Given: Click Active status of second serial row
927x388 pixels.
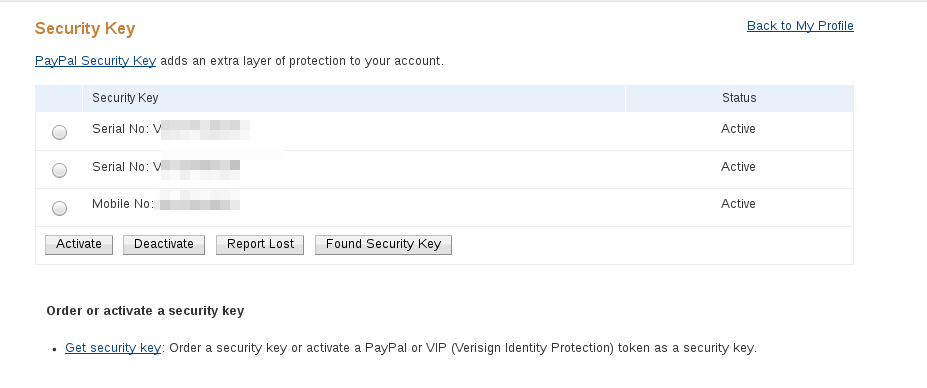Looking at the screenshot, I should click(x=738, y=166).
